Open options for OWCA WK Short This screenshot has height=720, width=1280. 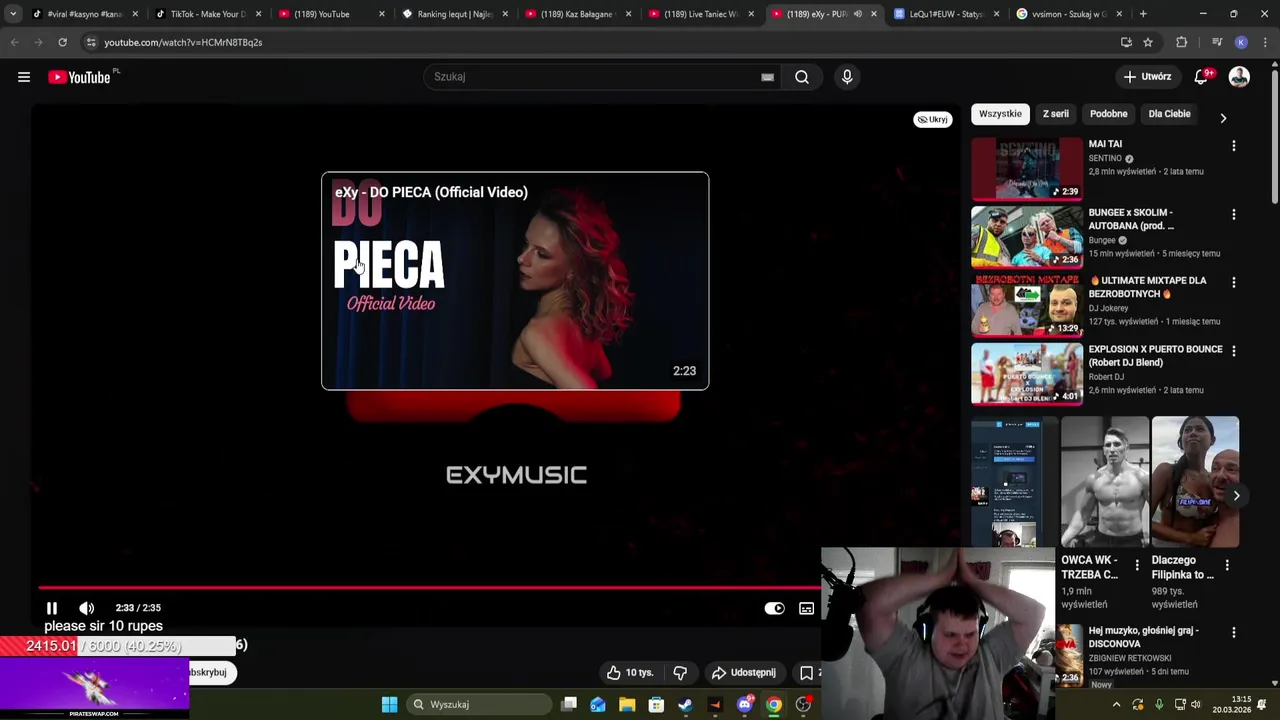[x=1136, y=565]
